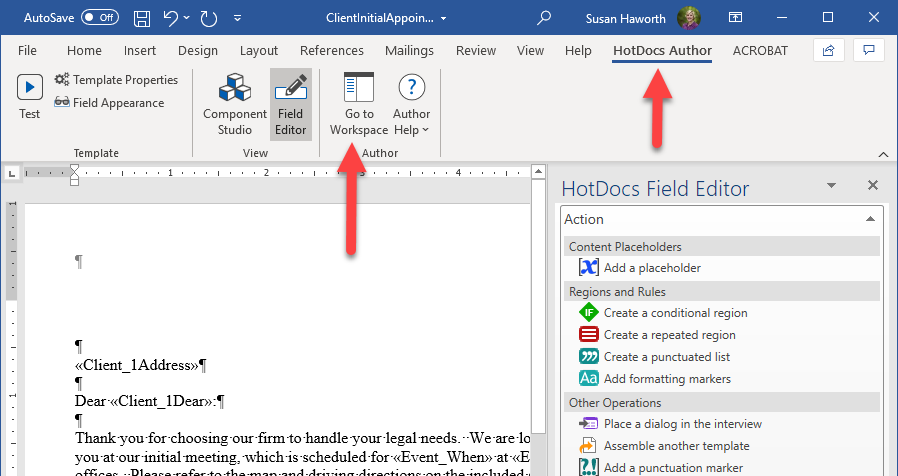Create a conditional region
Viewport: 898px width, 476px height.
pyautogui.click(x=663, y=313)
